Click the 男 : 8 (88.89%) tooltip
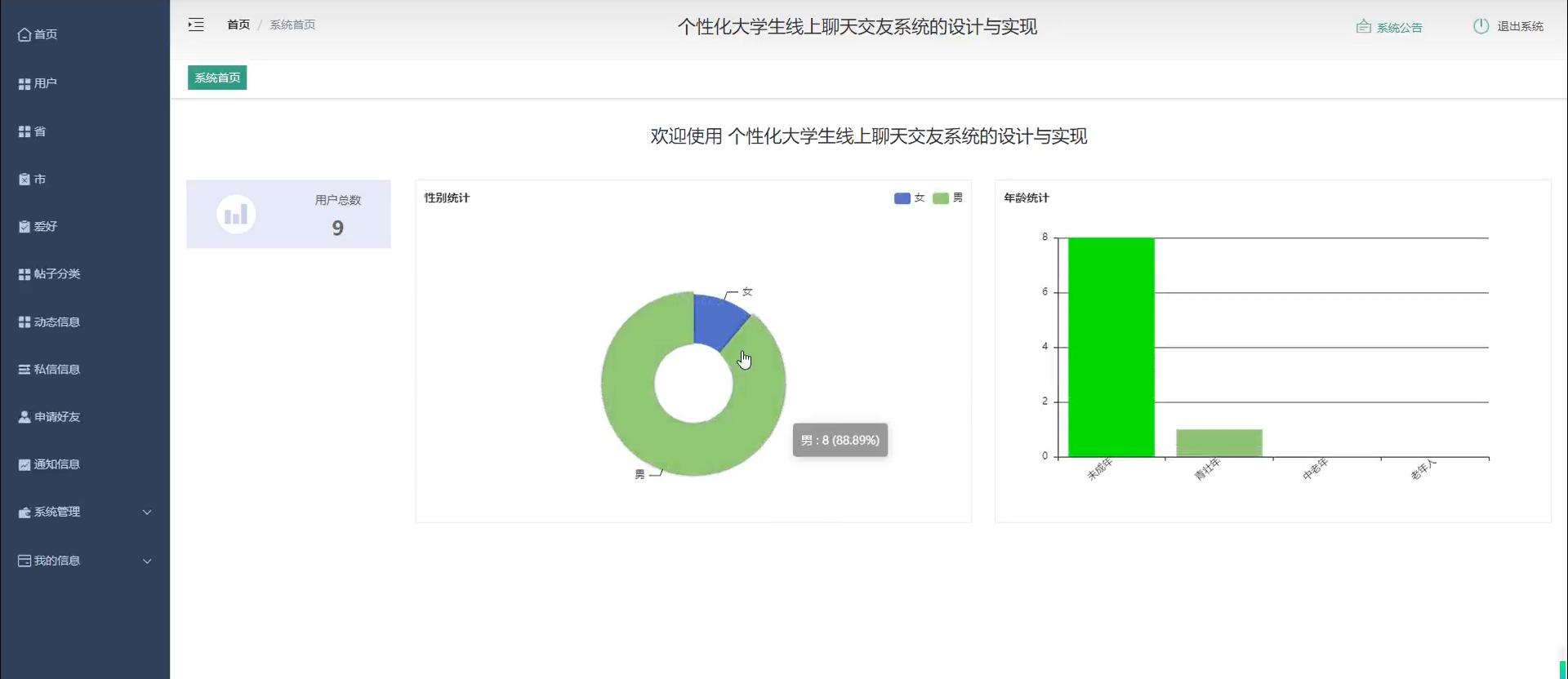 [840, 440]
